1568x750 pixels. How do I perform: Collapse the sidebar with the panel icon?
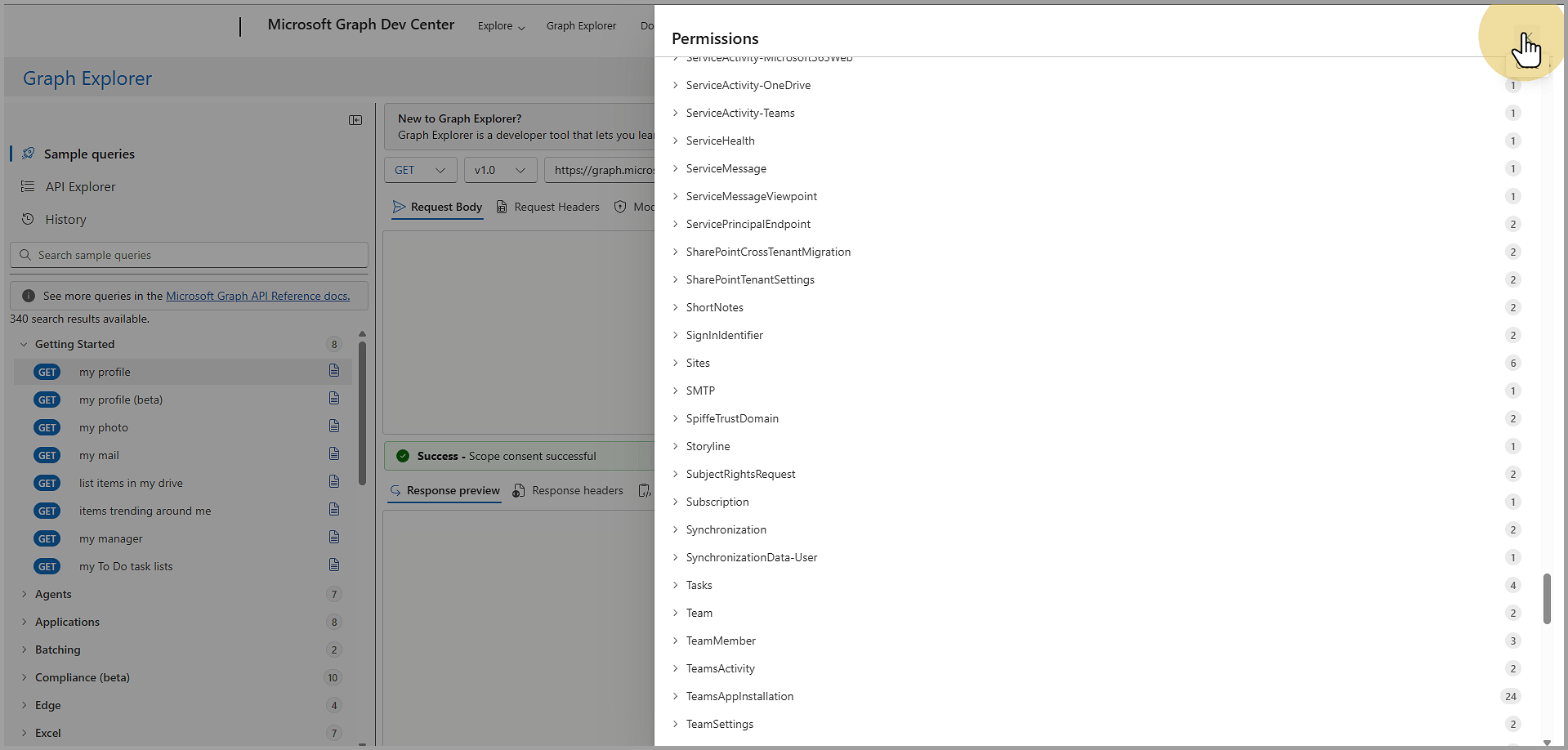coord(355,120)
